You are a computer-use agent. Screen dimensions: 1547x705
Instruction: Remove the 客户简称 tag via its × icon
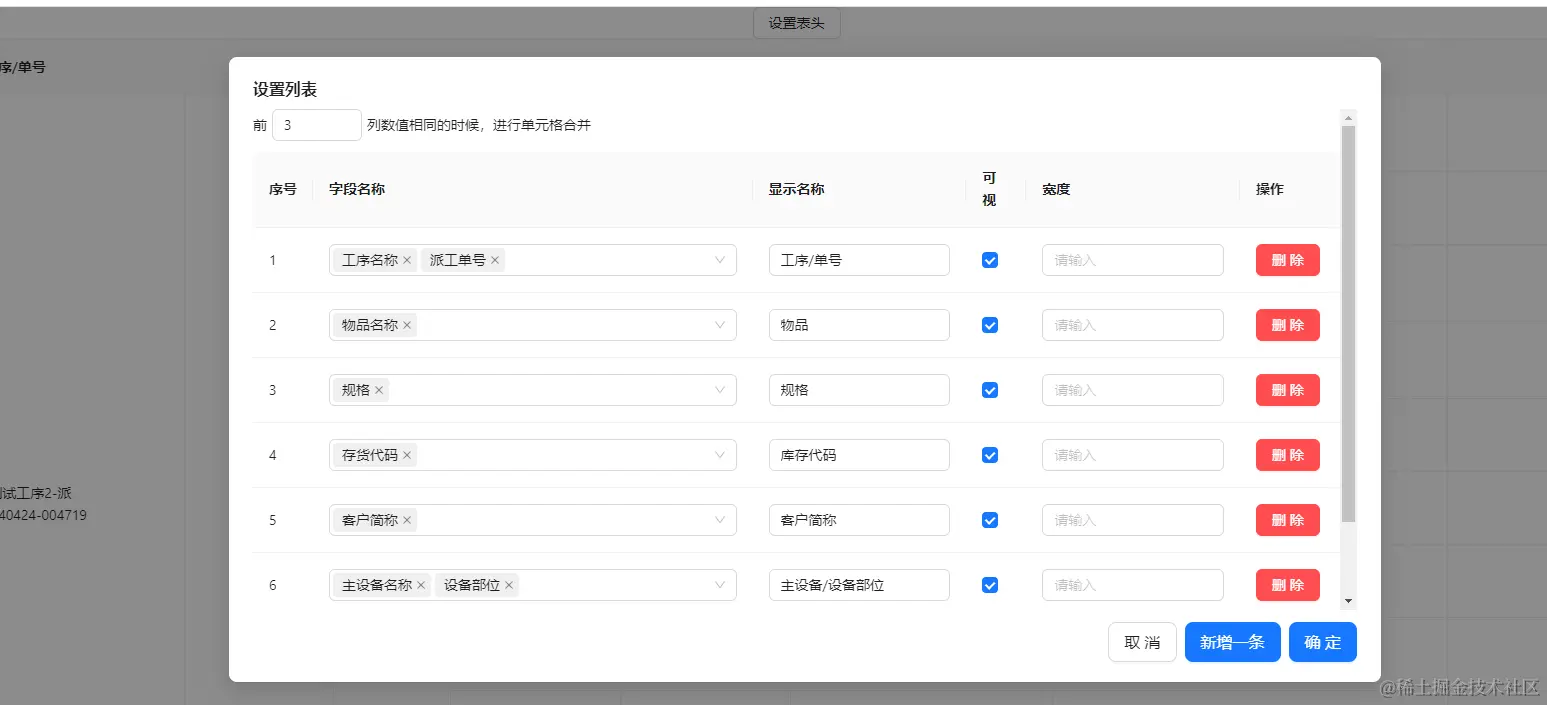(407, 519)
